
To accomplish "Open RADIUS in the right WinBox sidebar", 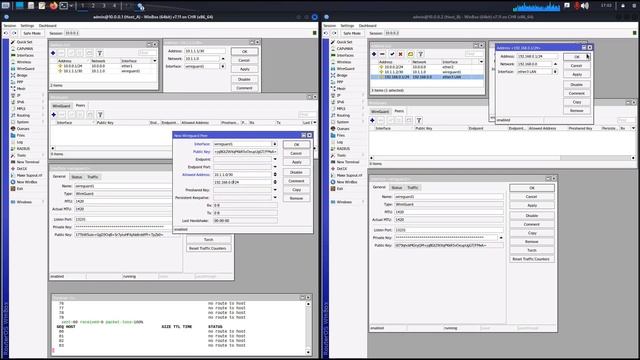I will tap(344, 149).
